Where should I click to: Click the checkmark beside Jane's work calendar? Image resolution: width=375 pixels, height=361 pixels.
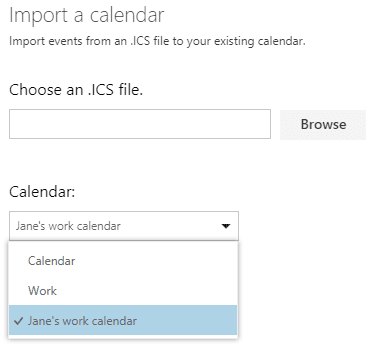coord(19,321)
